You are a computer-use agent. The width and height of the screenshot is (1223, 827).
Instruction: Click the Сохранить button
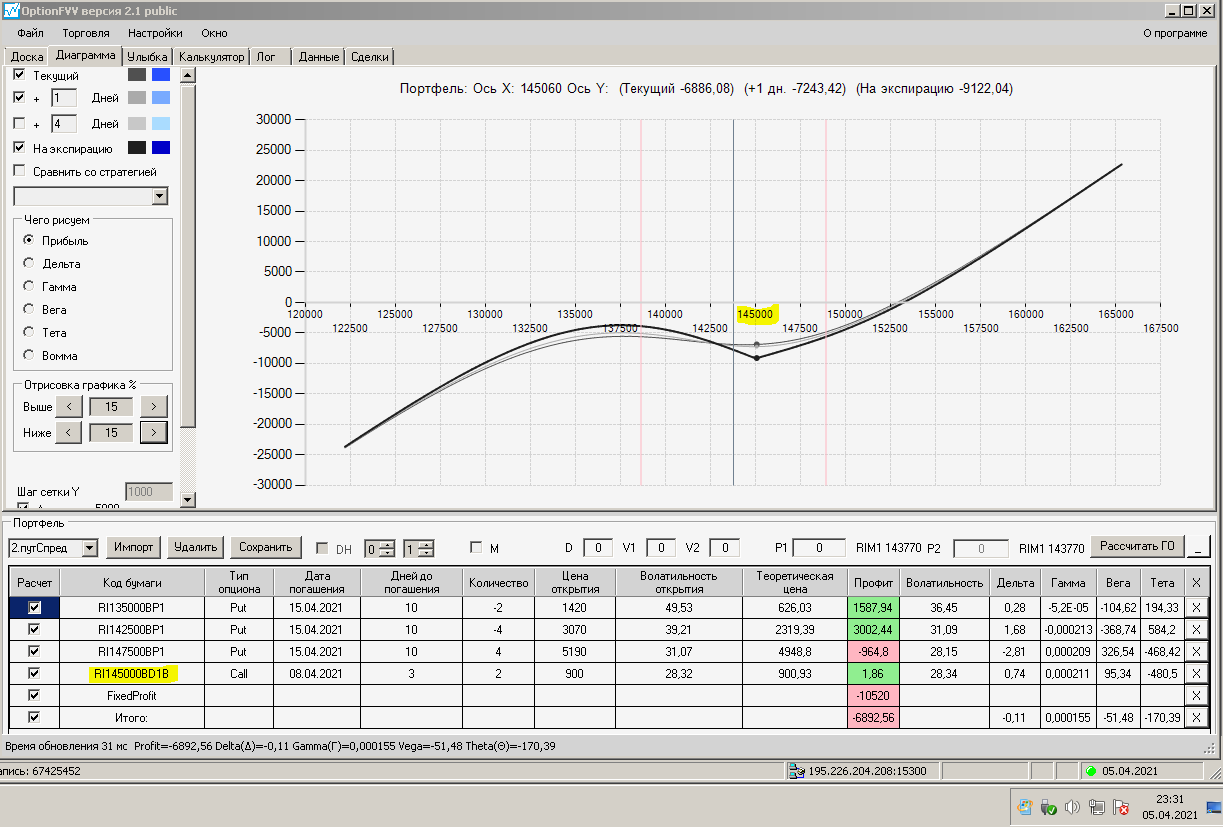(x=265, y=547)
